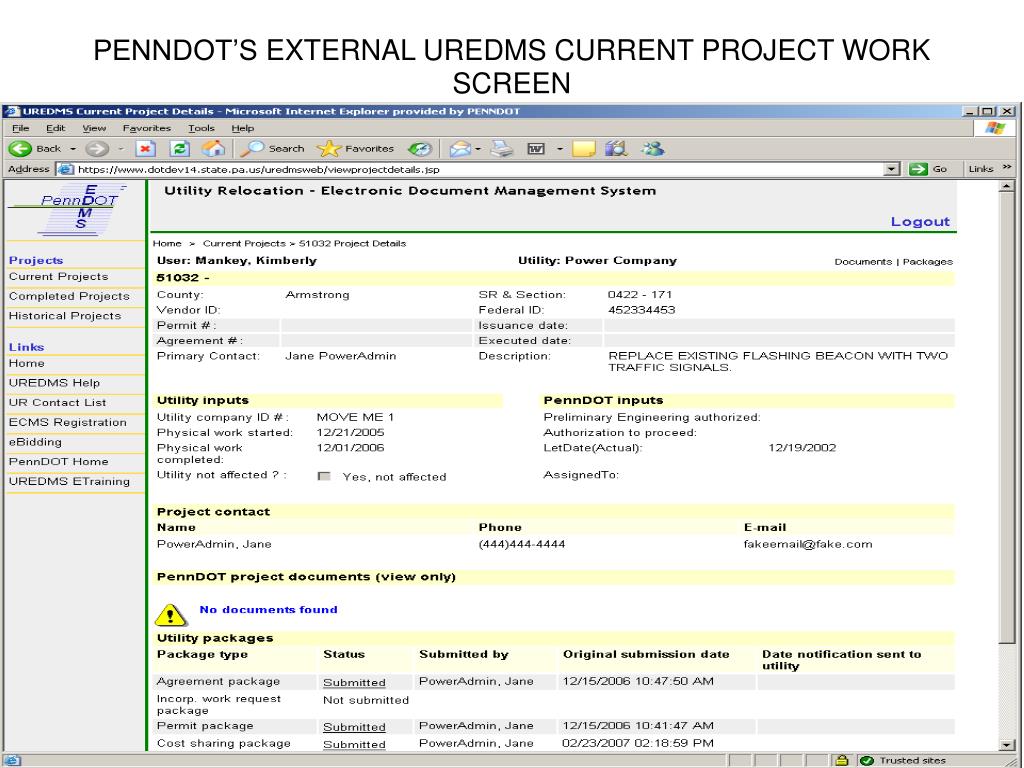The height and width of the screenshot is (768, 1024).
Task: Click the Documents link at top right
Action: coord(863,261)
